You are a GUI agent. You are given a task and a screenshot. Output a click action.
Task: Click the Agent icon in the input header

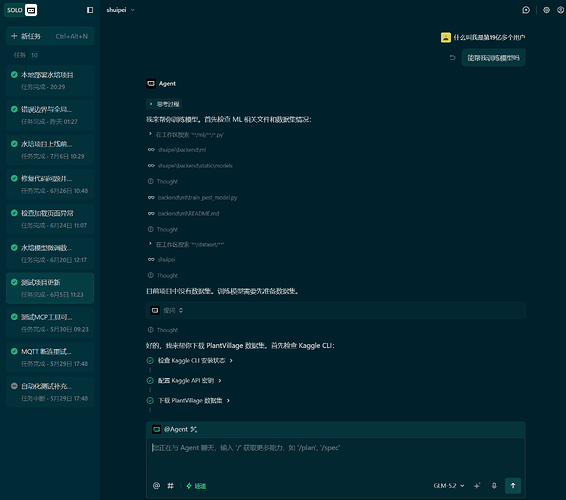[x=156, y=429]
